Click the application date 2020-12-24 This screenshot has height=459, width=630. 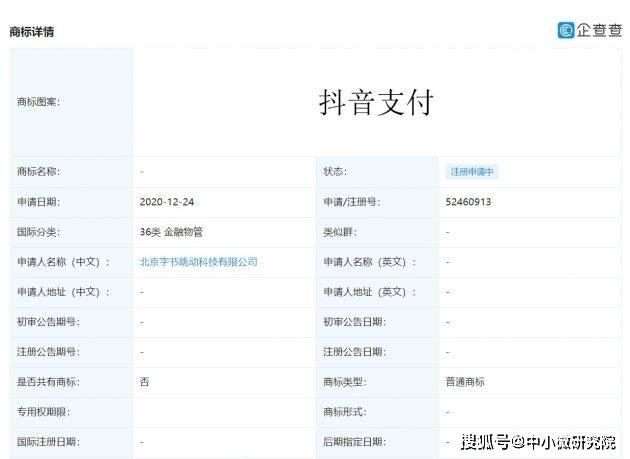coord(167,202)
